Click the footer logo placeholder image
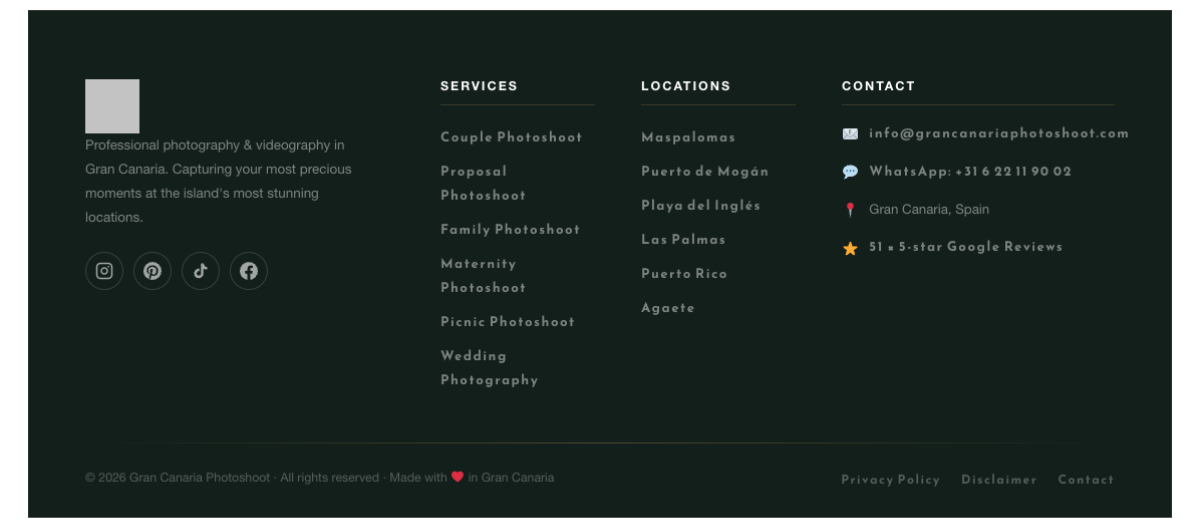1200x526 pixels. coord(112,106)
